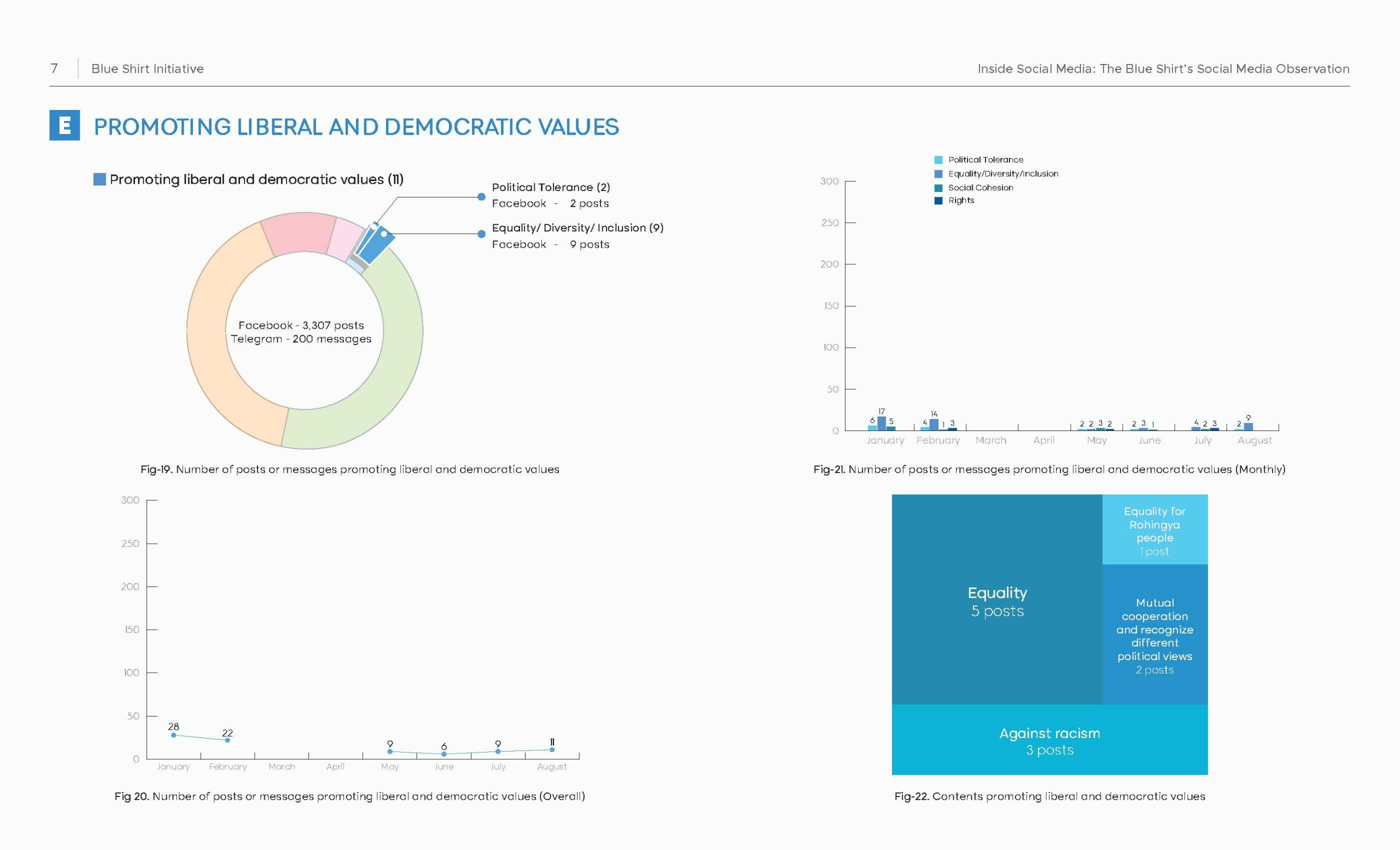Click the 'Political Tolerance (2)' callout label

point(551,188)
